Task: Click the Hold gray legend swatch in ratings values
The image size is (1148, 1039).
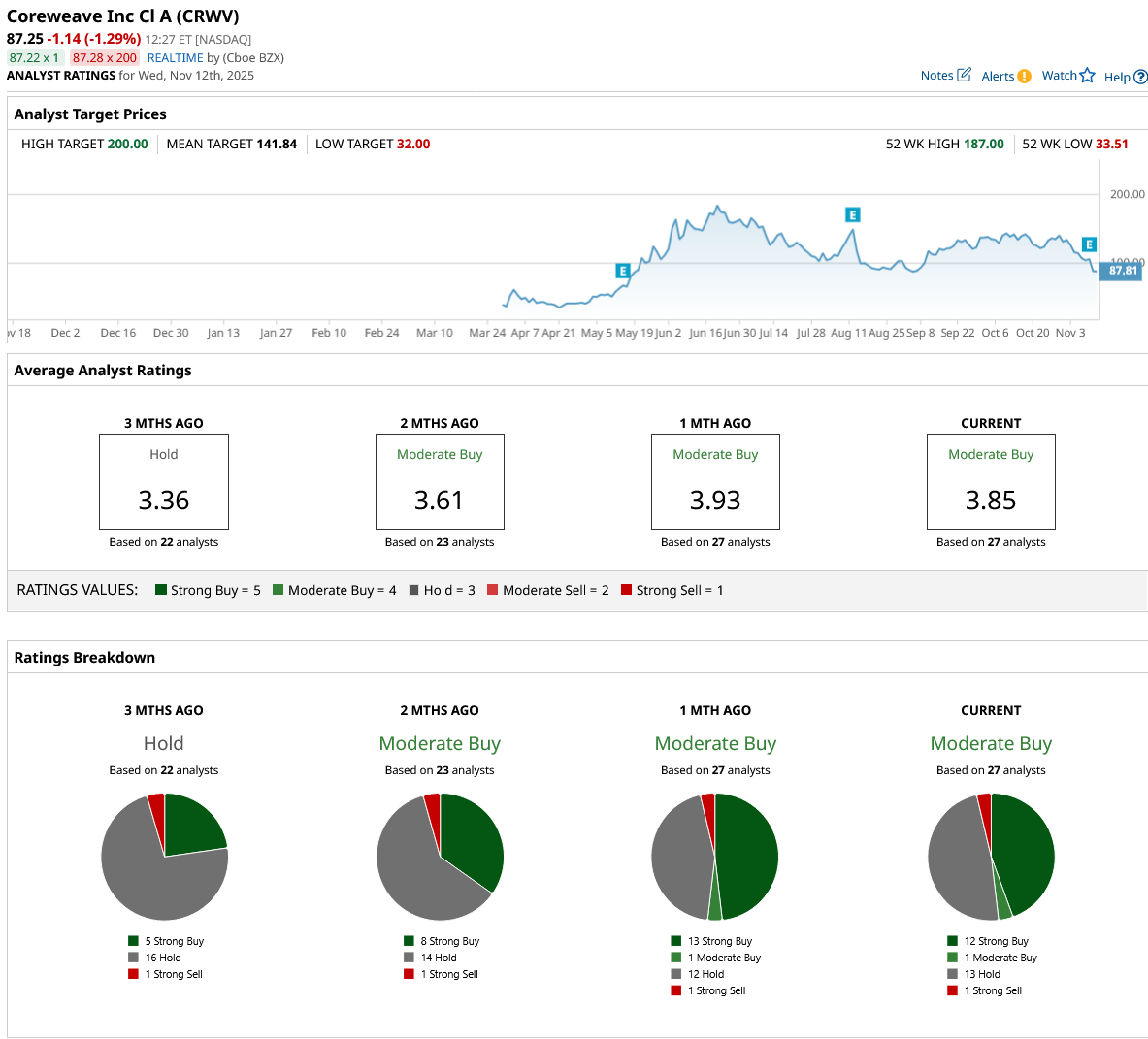Action: 413,590
